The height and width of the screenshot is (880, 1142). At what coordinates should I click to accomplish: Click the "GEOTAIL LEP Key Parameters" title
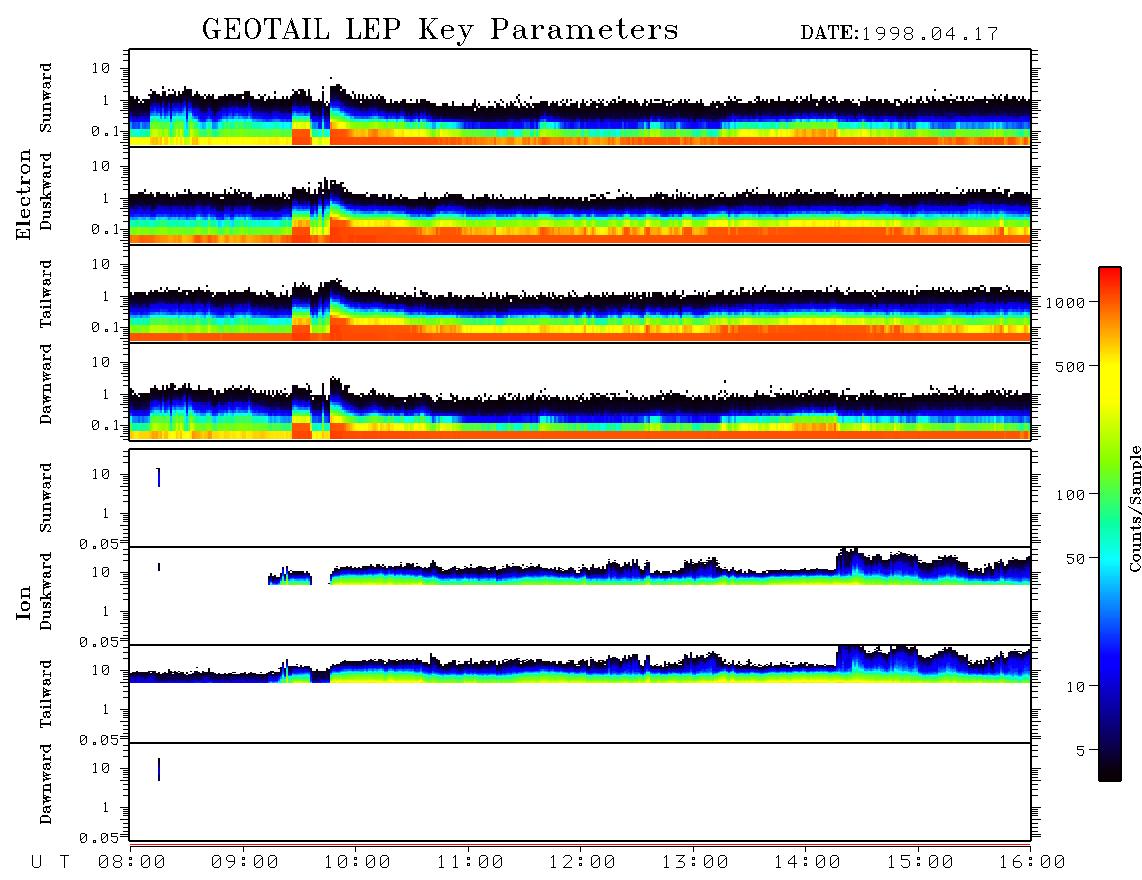coord(440,30)
